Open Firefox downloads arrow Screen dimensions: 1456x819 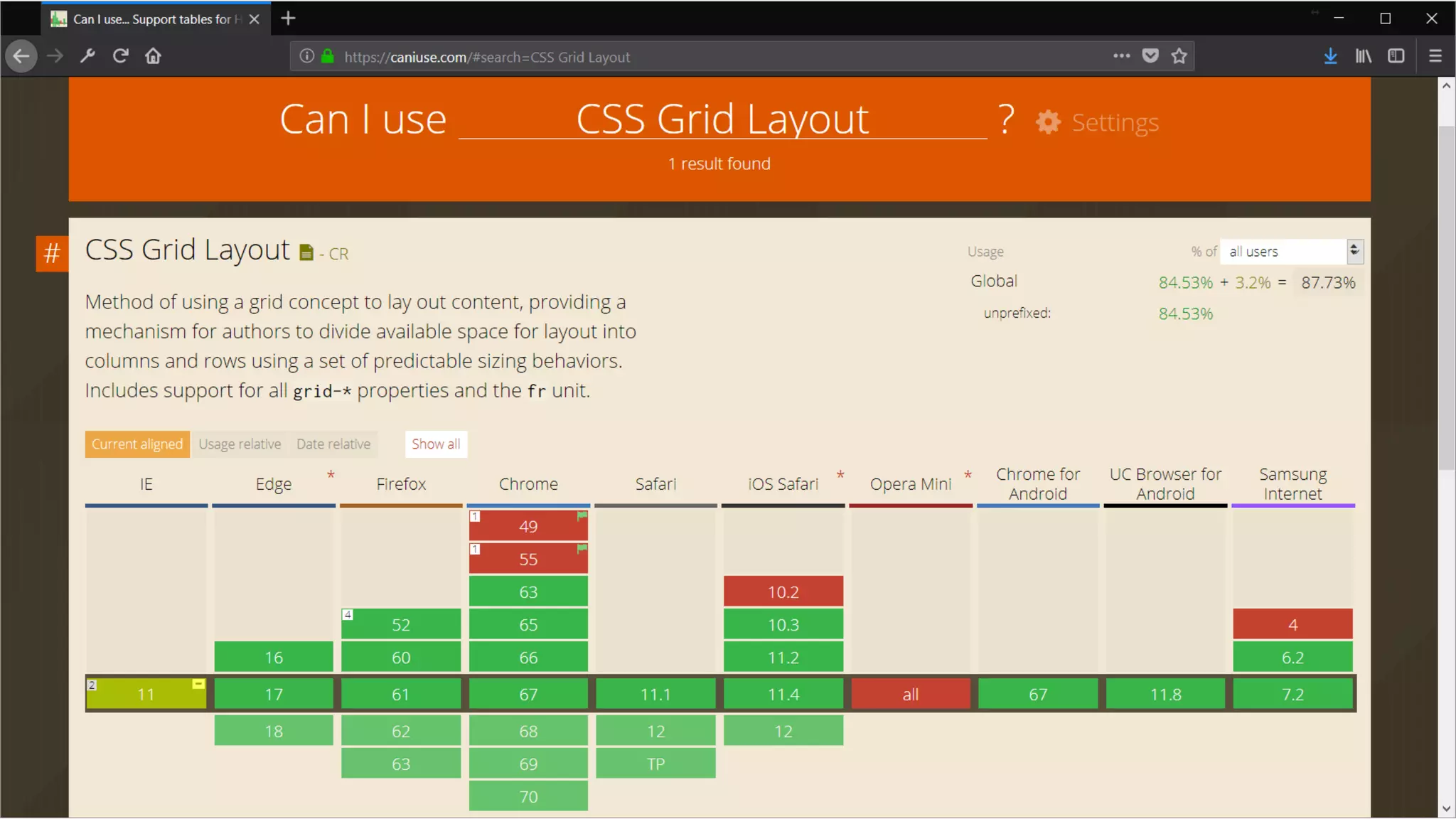(x=1330, y=56)
